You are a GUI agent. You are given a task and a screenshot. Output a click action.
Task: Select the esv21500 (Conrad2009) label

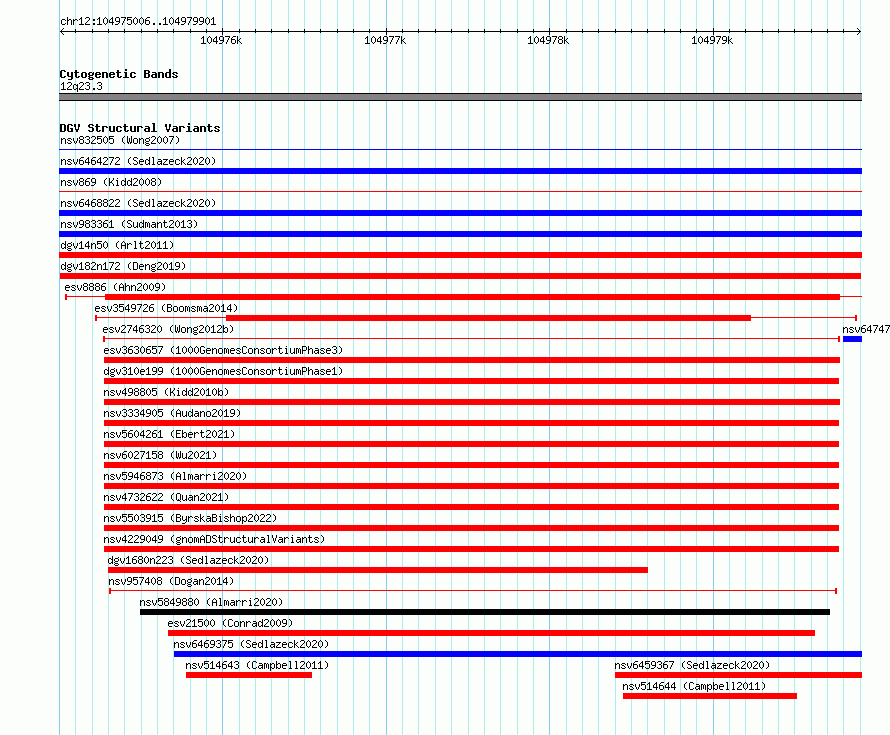coord(230,623)
